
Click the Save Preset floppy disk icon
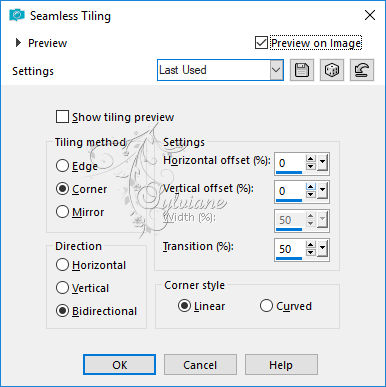(302, 70)
